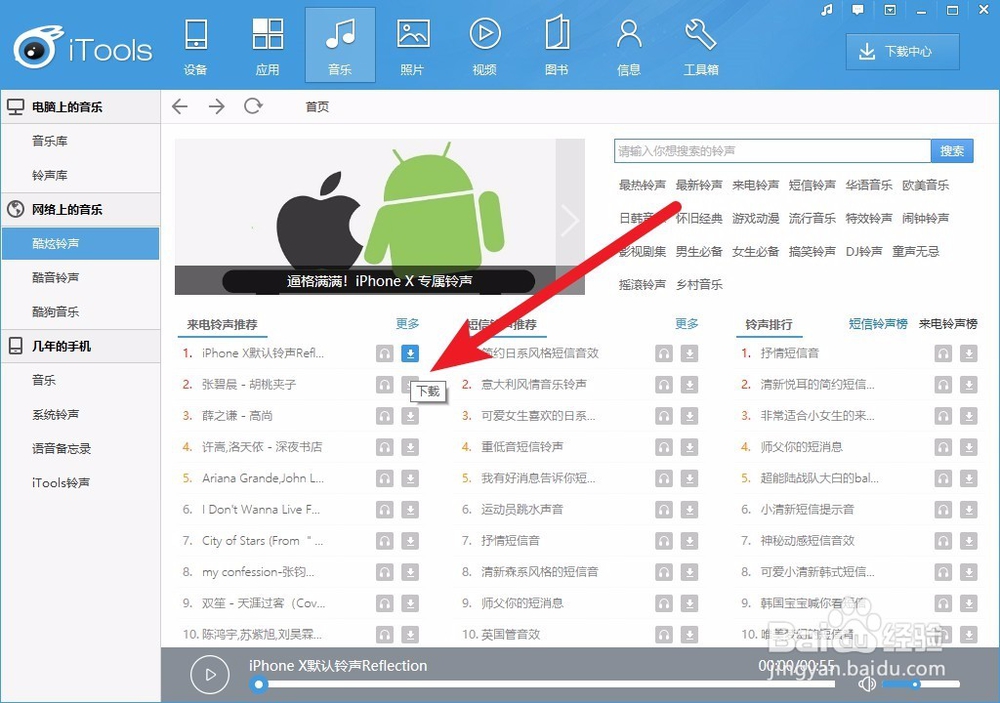This screenshot has width=1000, height=703.
Task: Open the 应用 (Apps) section
Action: [x=268, y=46]
